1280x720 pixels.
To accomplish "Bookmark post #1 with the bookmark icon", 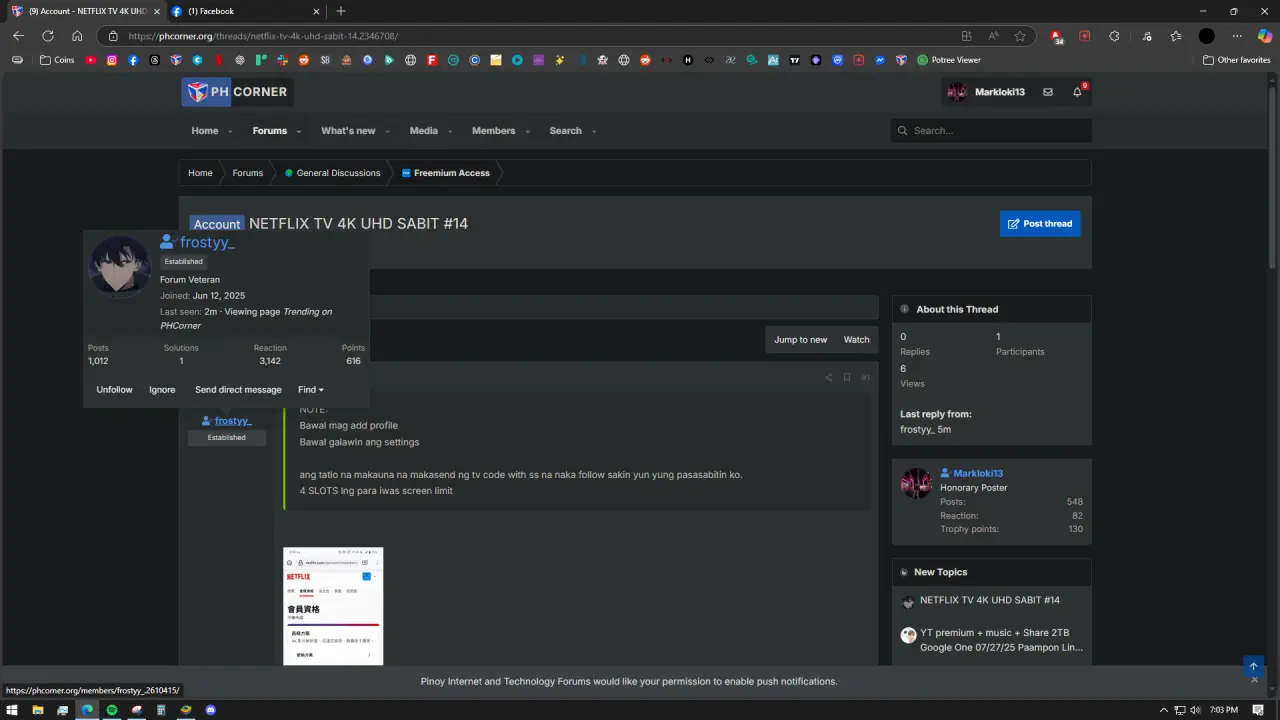I will (847, 377).
